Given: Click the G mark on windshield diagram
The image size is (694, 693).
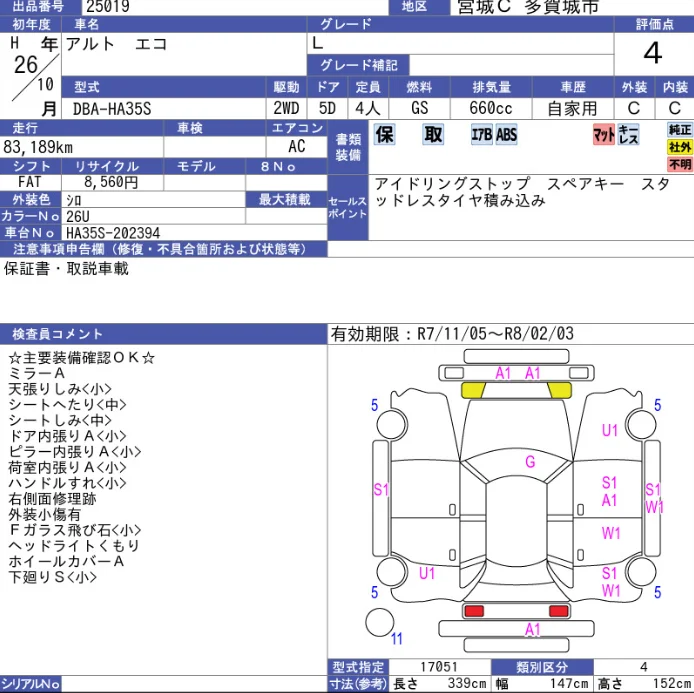Looking at the screenshot, I should pyautogui.click(x=530, y=462).
